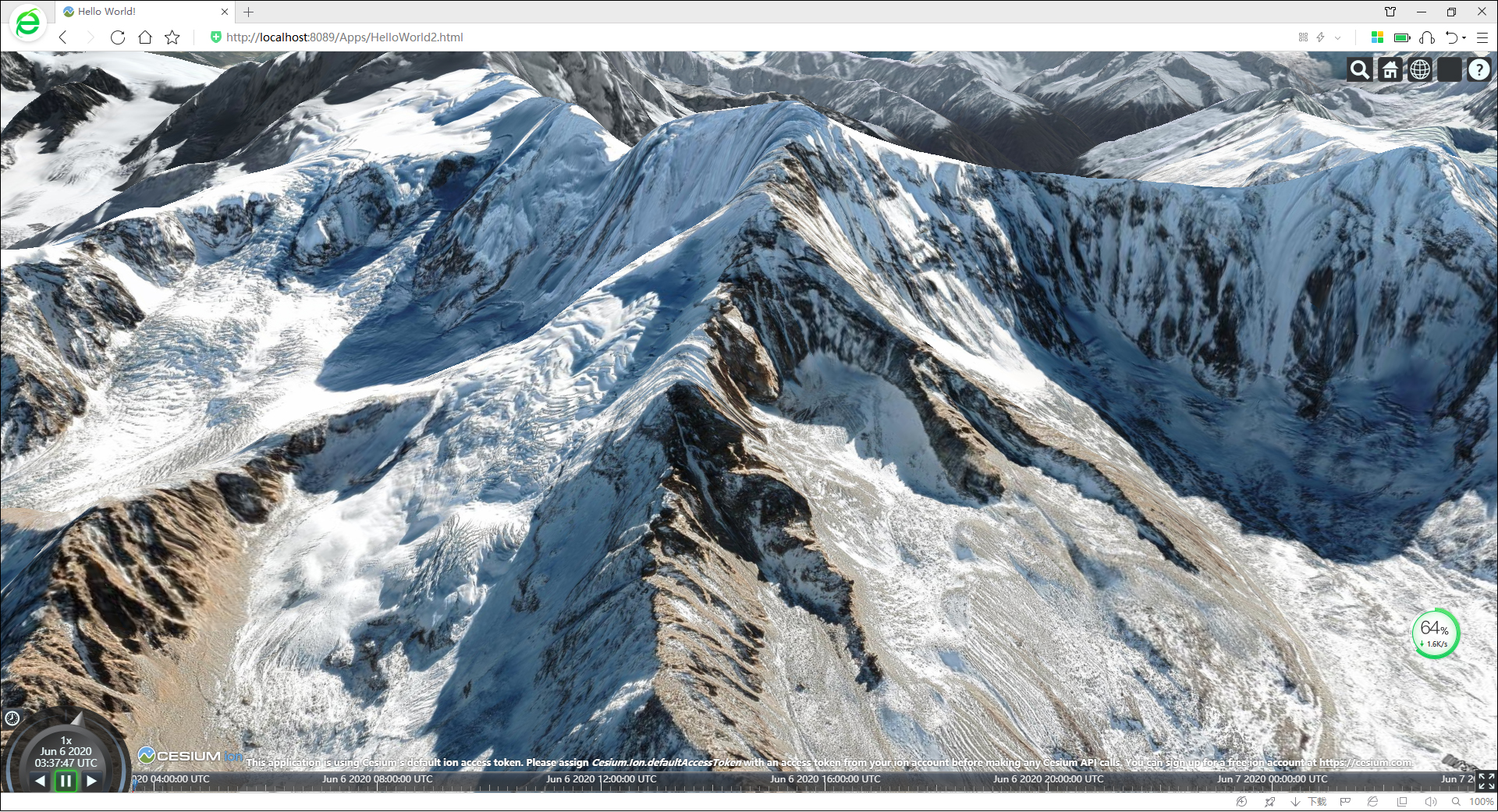Open a new browser tab
The height and width of the screenshot is (812, 1498).
pos(248,12)
